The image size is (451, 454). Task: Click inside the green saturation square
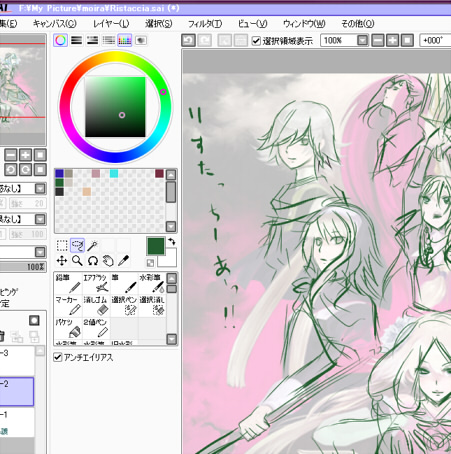(x=115, y=107)
